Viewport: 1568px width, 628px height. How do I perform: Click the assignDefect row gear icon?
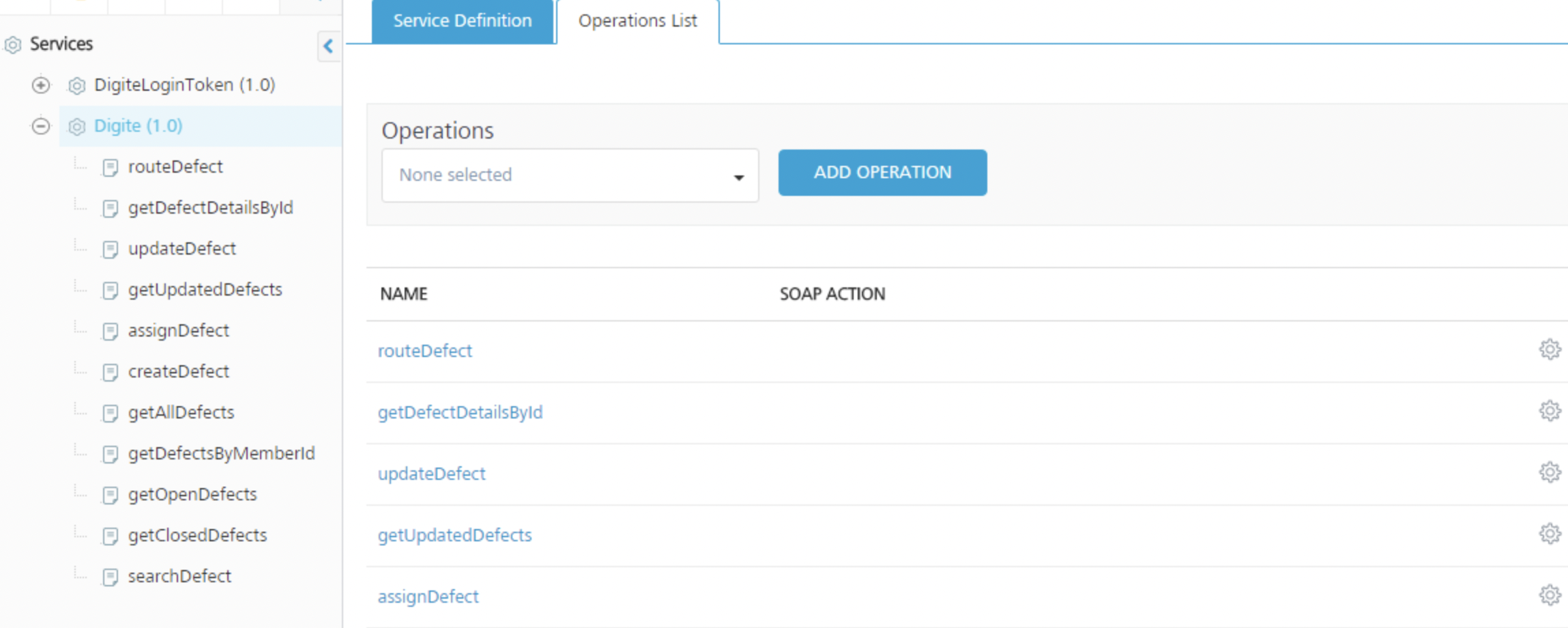coord(1549,595)
